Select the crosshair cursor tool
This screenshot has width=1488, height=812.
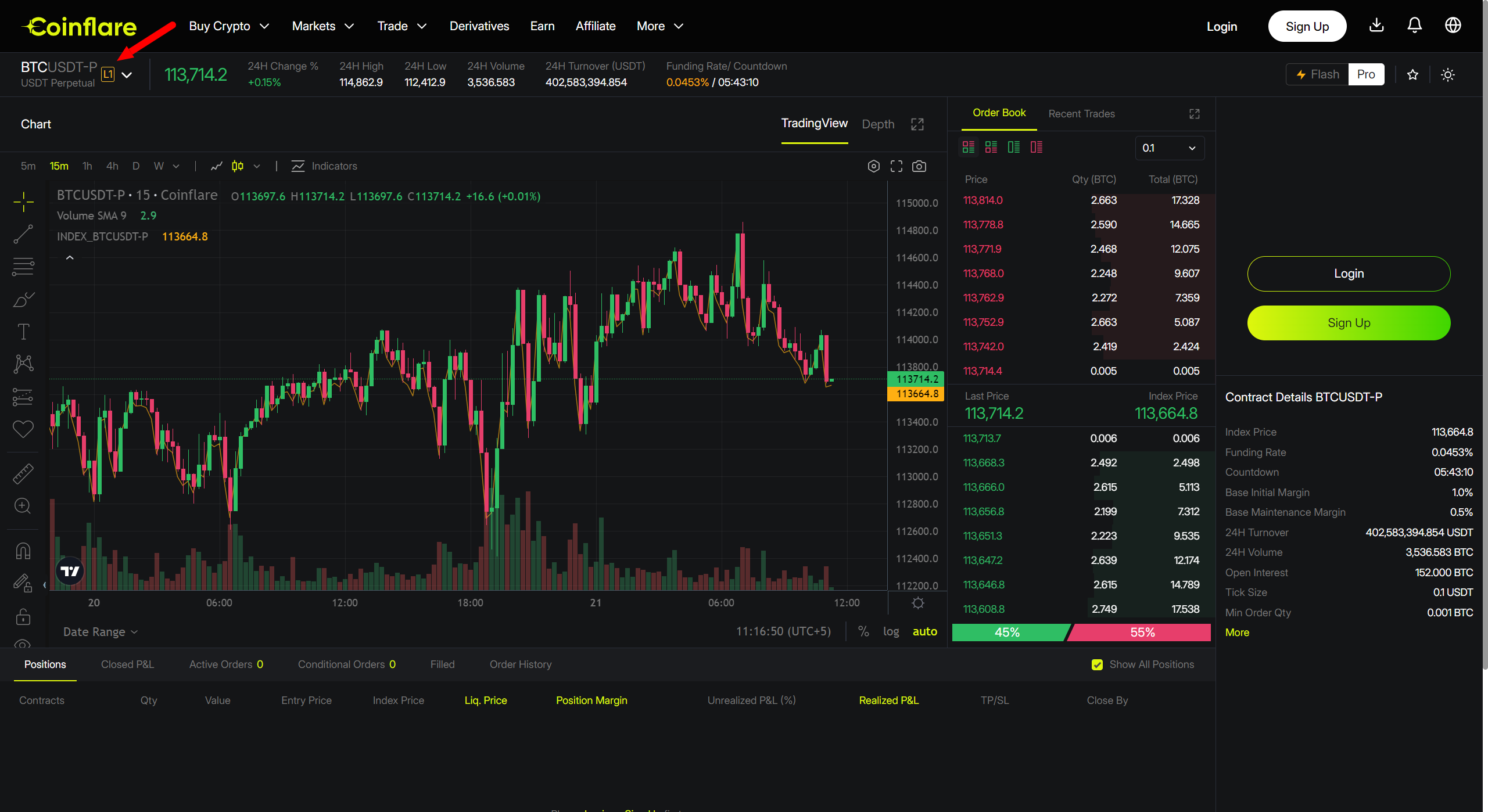tap(23, 202)
